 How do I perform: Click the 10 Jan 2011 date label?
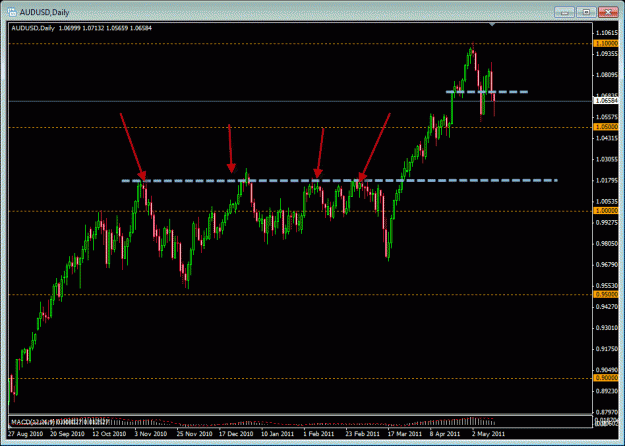(277, 434)
